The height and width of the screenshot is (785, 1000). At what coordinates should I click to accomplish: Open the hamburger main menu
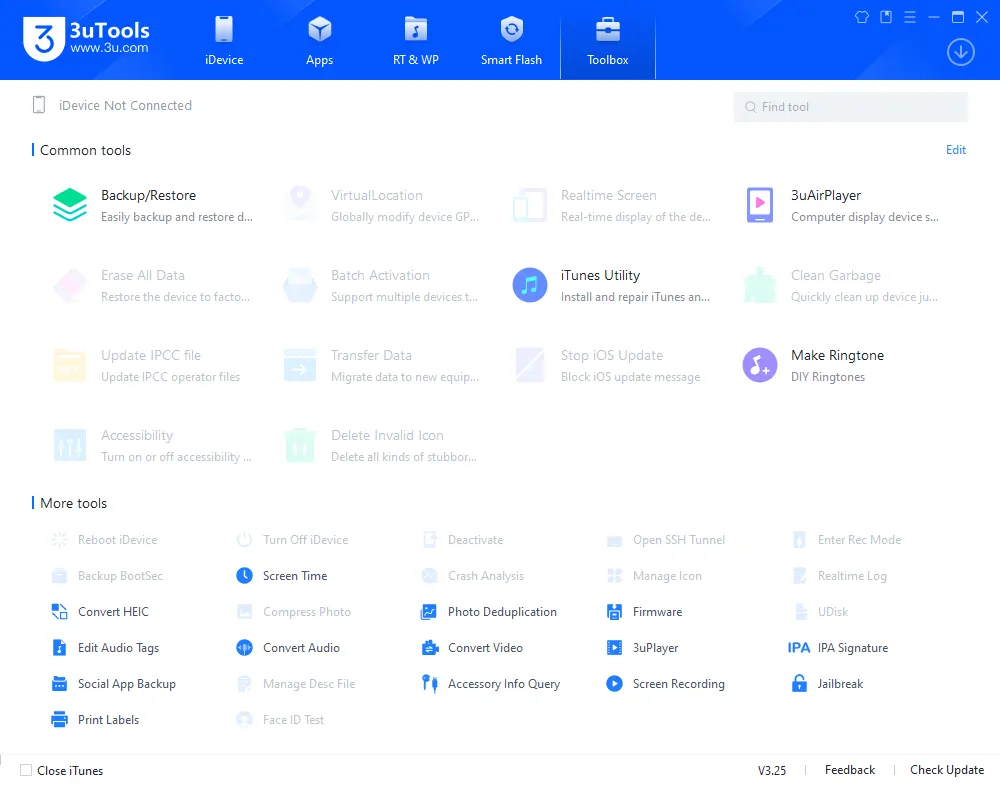[x=909, y=16]
